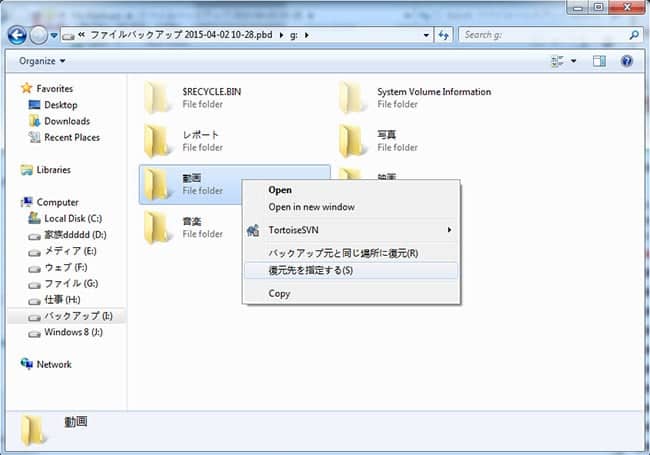Open the ファイル (G:) drive
The height and width of the screenshot is (455, 650).
coord(71,283)
